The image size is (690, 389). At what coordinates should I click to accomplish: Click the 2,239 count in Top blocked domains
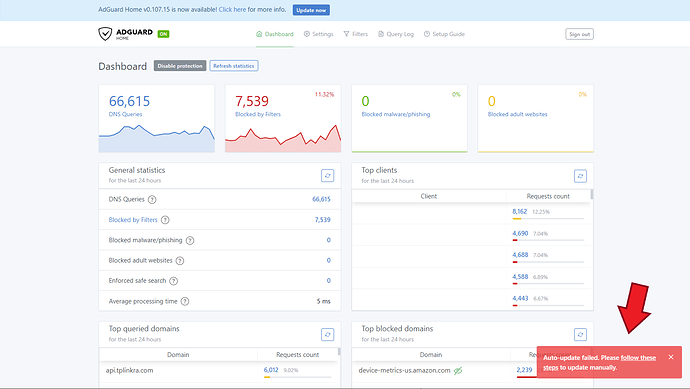(524, 370)
